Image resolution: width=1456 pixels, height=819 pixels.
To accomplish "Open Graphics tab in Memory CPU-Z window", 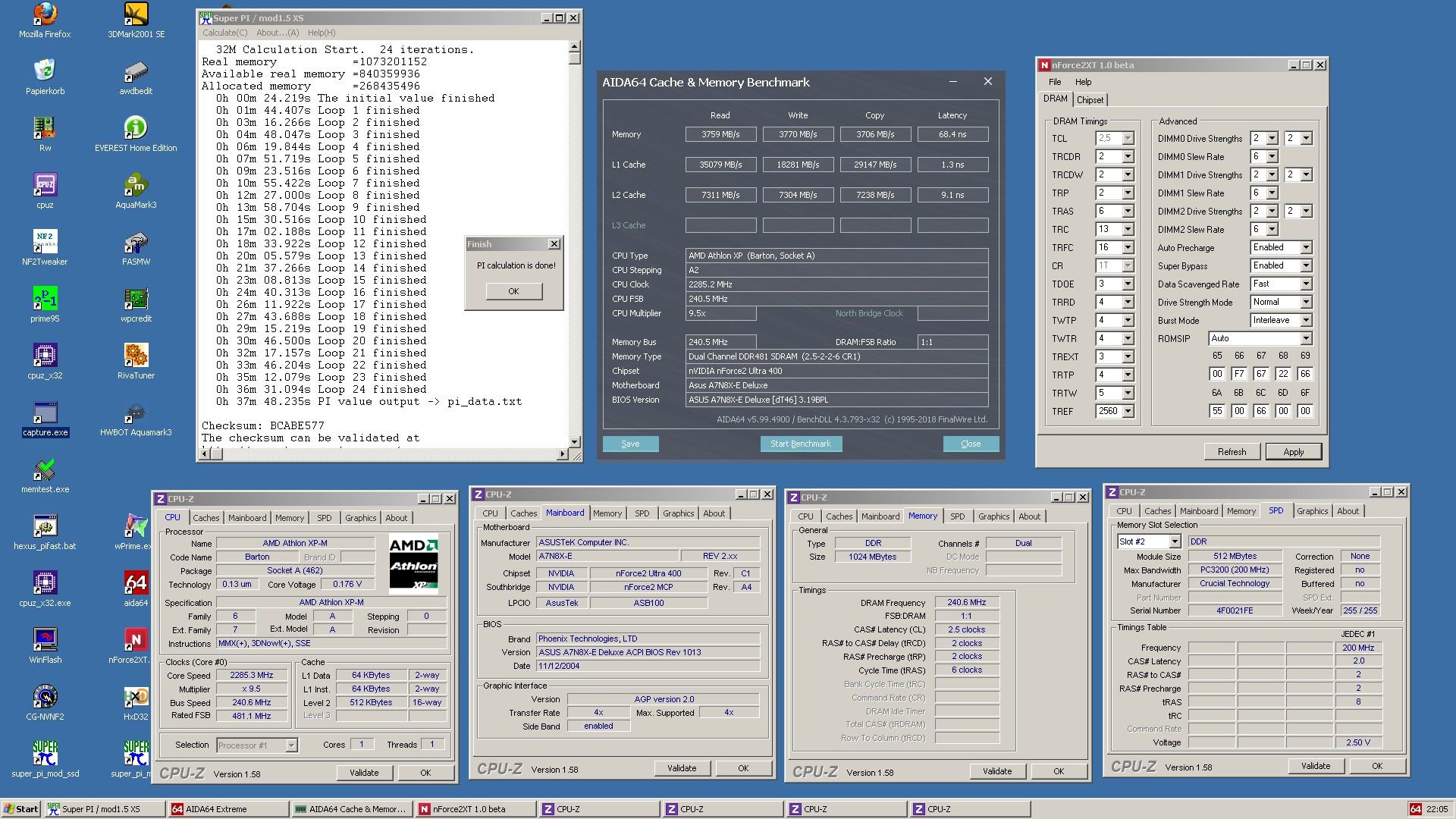I will tap(993, 516).
